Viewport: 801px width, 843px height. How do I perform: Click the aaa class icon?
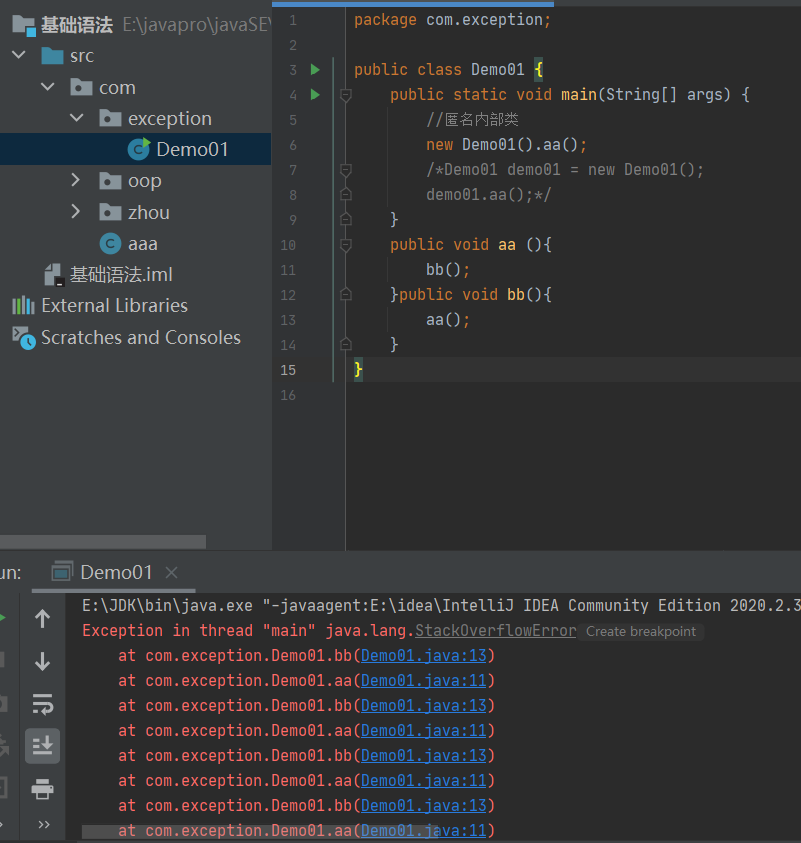(x=110, y=244)
